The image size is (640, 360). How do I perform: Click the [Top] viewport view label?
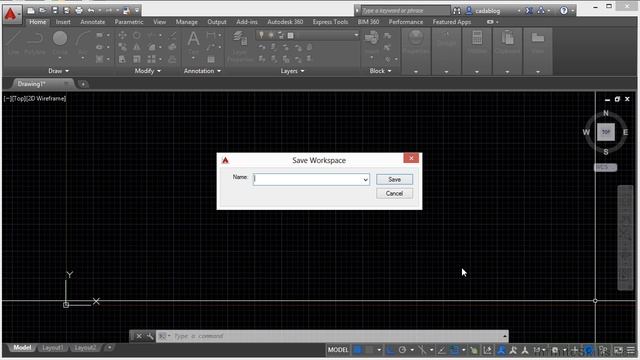pyautogui.click(x=19, y=98)
